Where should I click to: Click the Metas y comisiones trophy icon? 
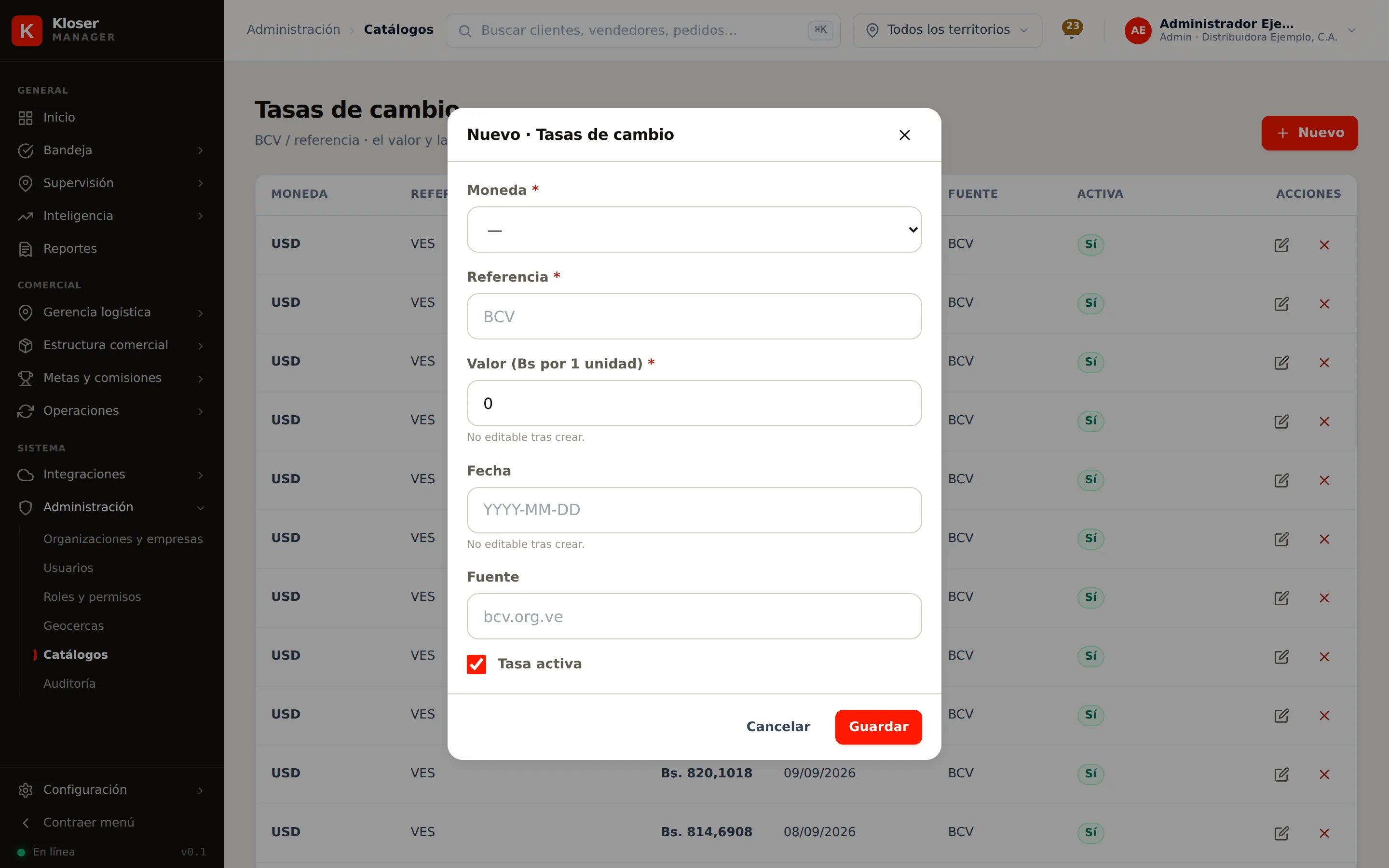coord(25,379)
